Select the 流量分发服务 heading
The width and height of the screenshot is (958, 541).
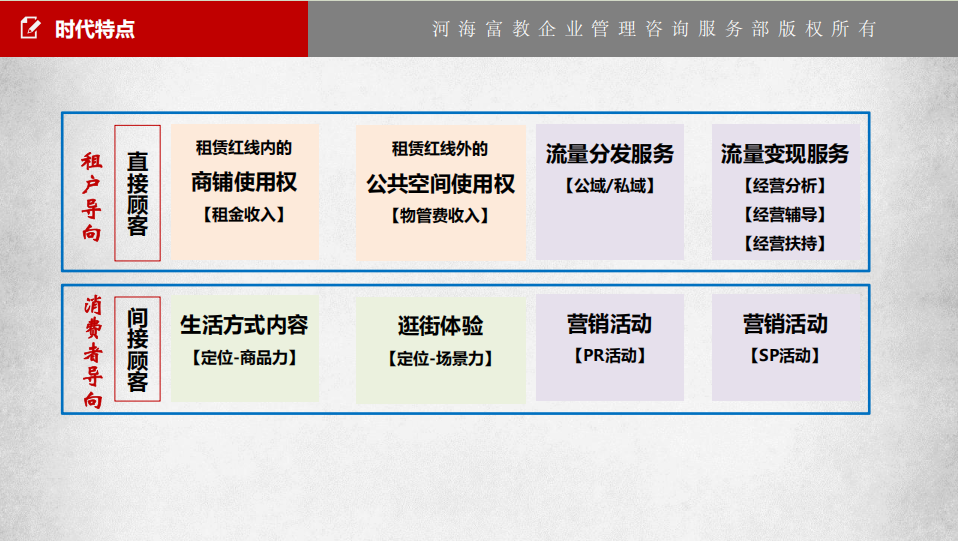(x=610, y=153)
